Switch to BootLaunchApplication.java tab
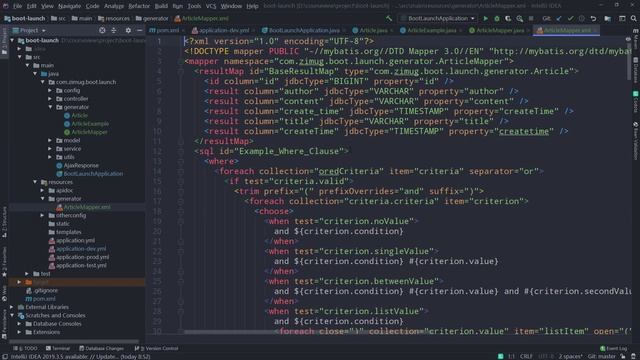 304,30
